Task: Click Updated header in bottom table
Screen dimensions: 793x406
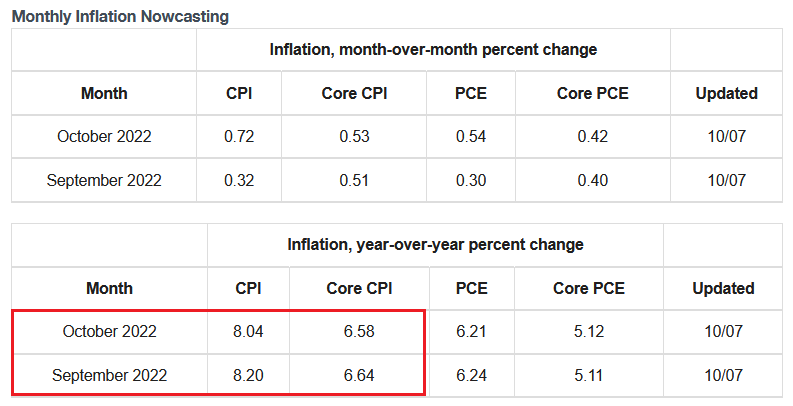Action: click(723, 289)
